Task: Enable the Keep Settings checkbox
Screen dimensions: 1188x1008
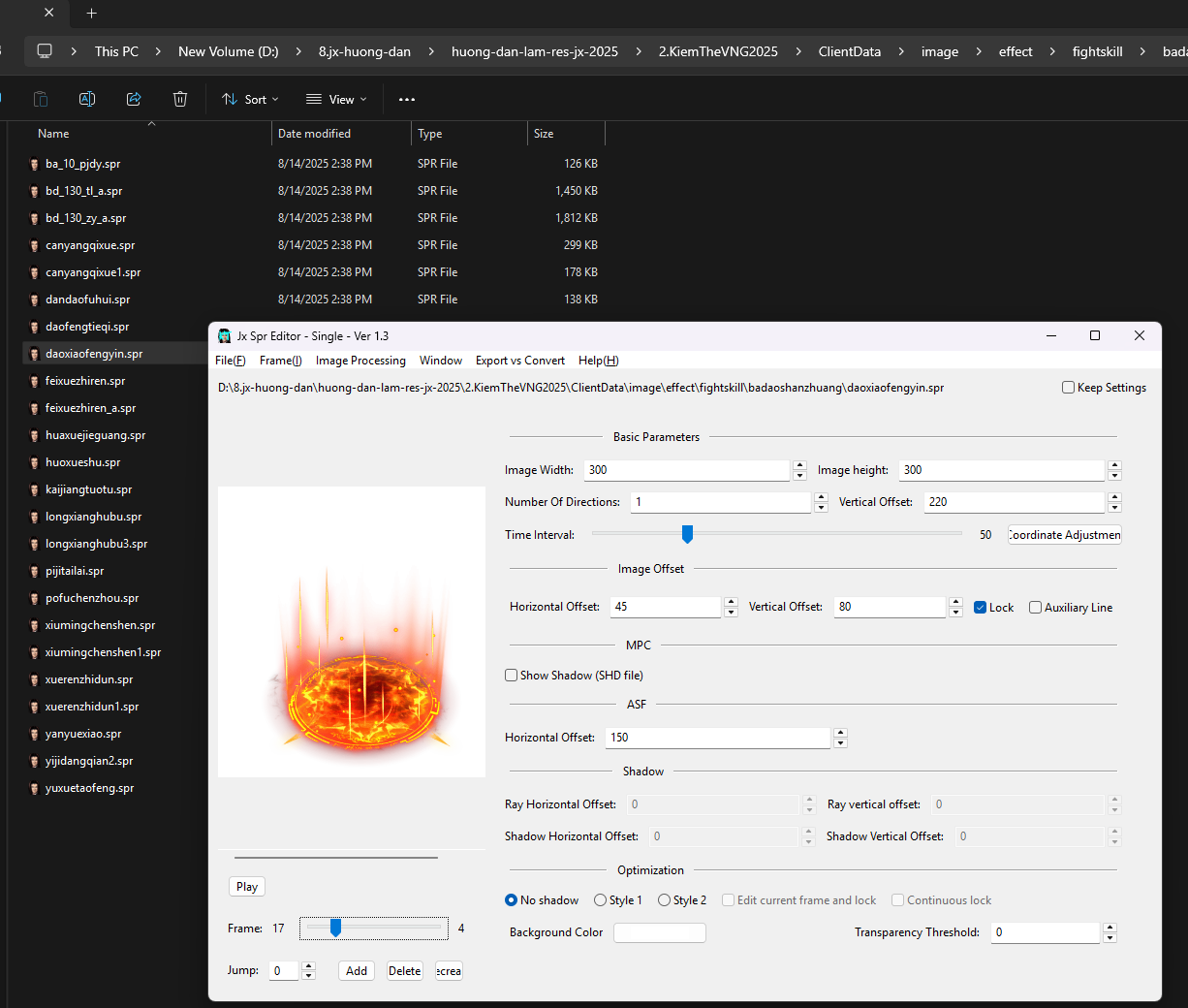Action: pyautogui.click(x=1068, y=388)
